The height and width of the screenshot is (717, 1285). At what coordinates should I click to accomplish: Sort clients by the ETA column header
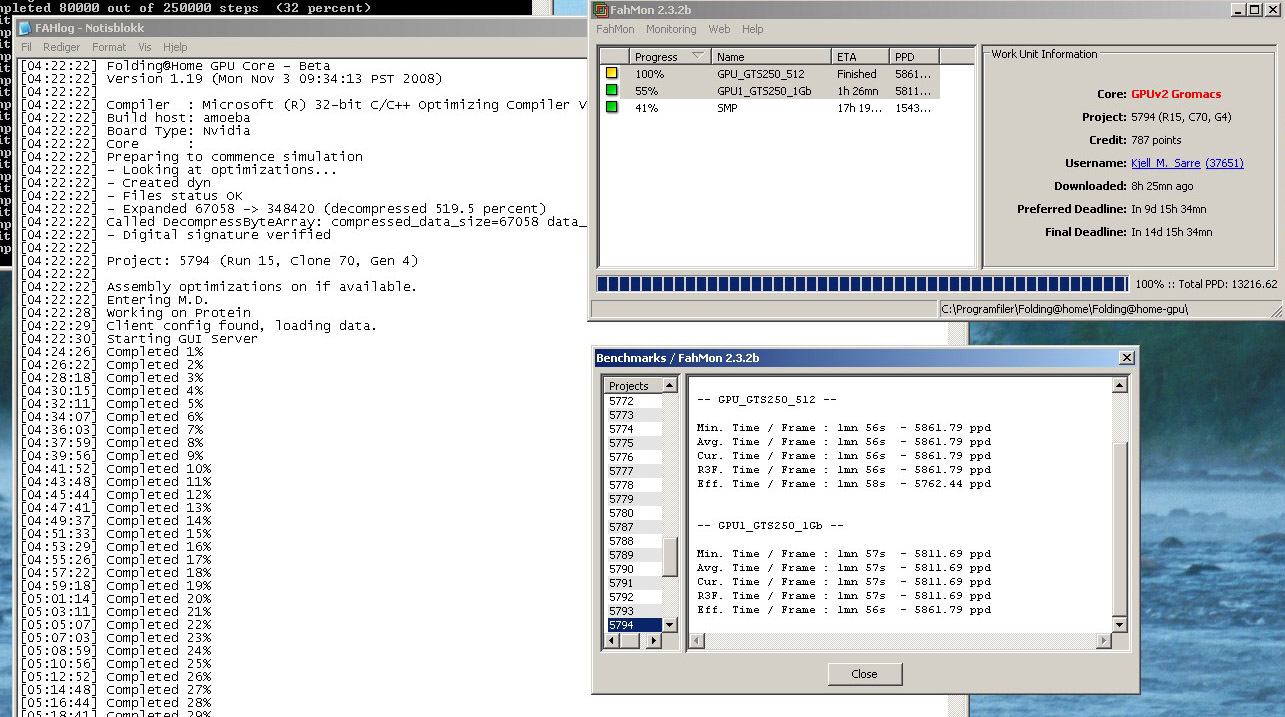tap(861, 57)
